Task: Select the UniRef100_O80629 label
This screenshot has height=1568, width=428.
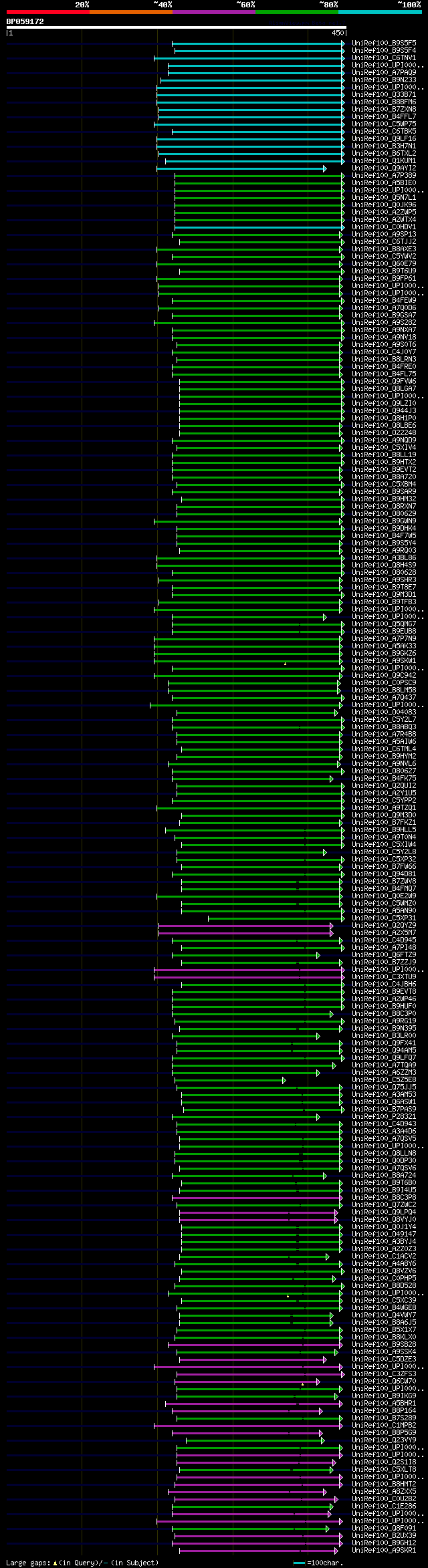Action: 384,513
